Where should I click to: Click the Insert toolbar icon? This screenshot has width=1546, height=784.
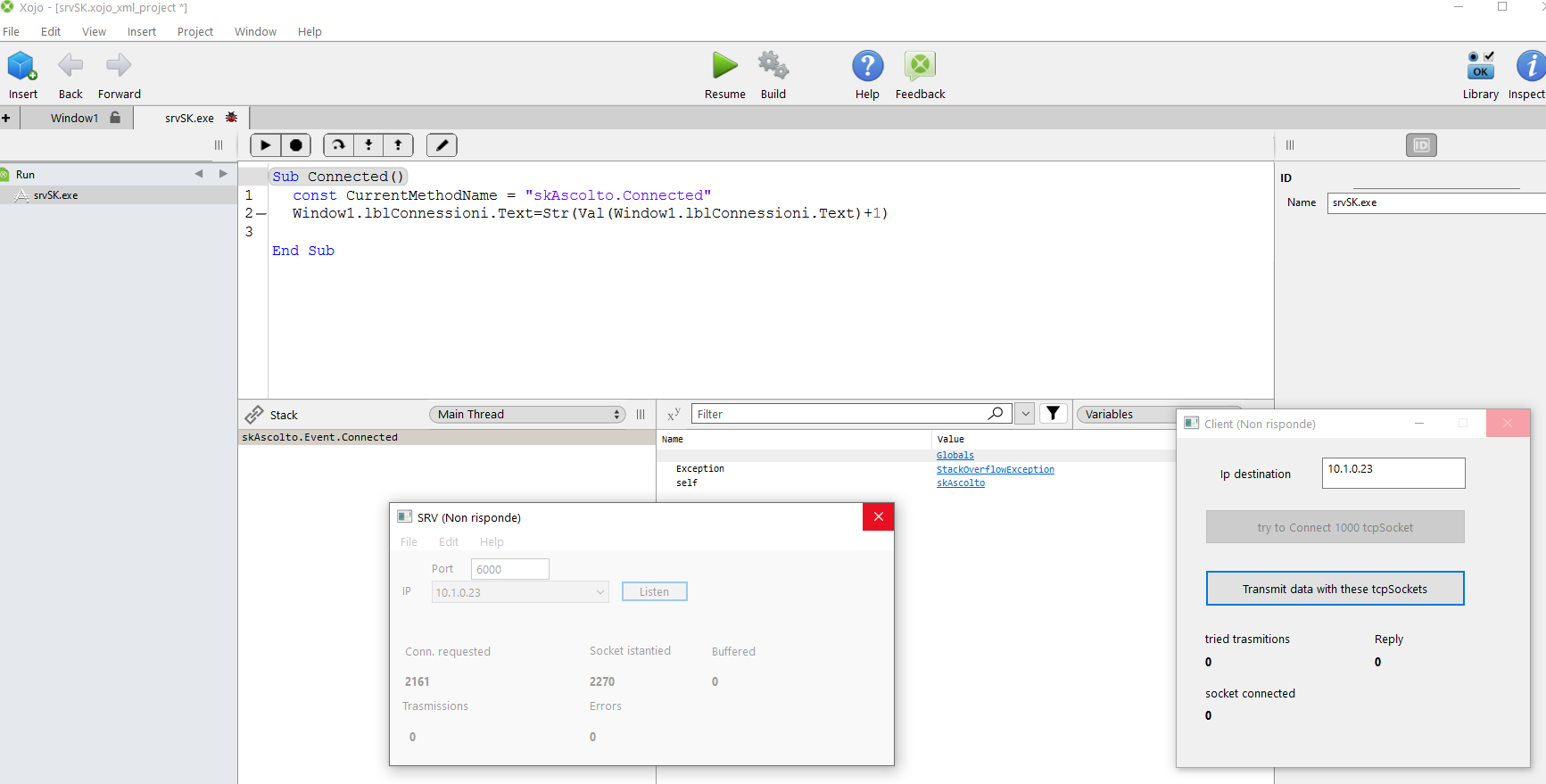(x=22, y=66)
